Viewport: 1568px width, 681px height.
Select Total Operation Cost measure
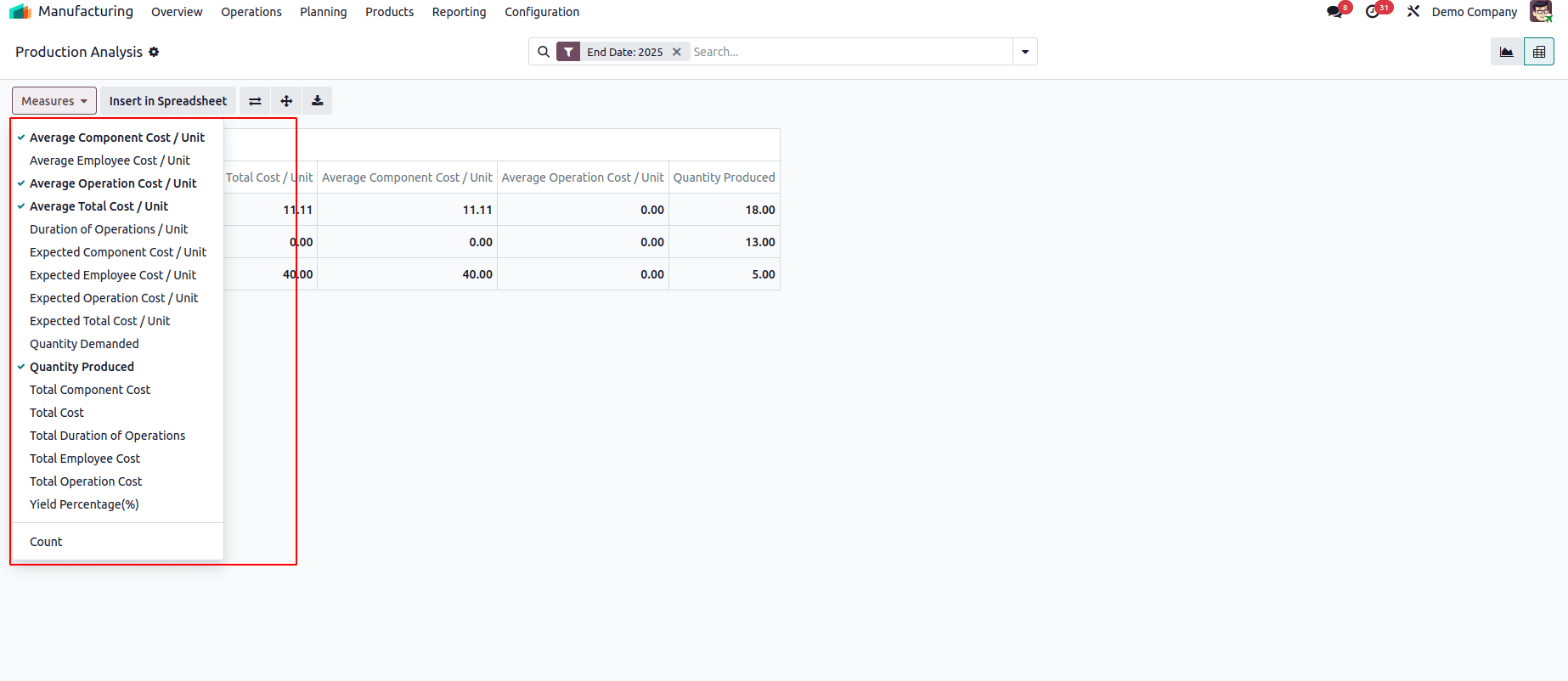(x=117, y=481)
